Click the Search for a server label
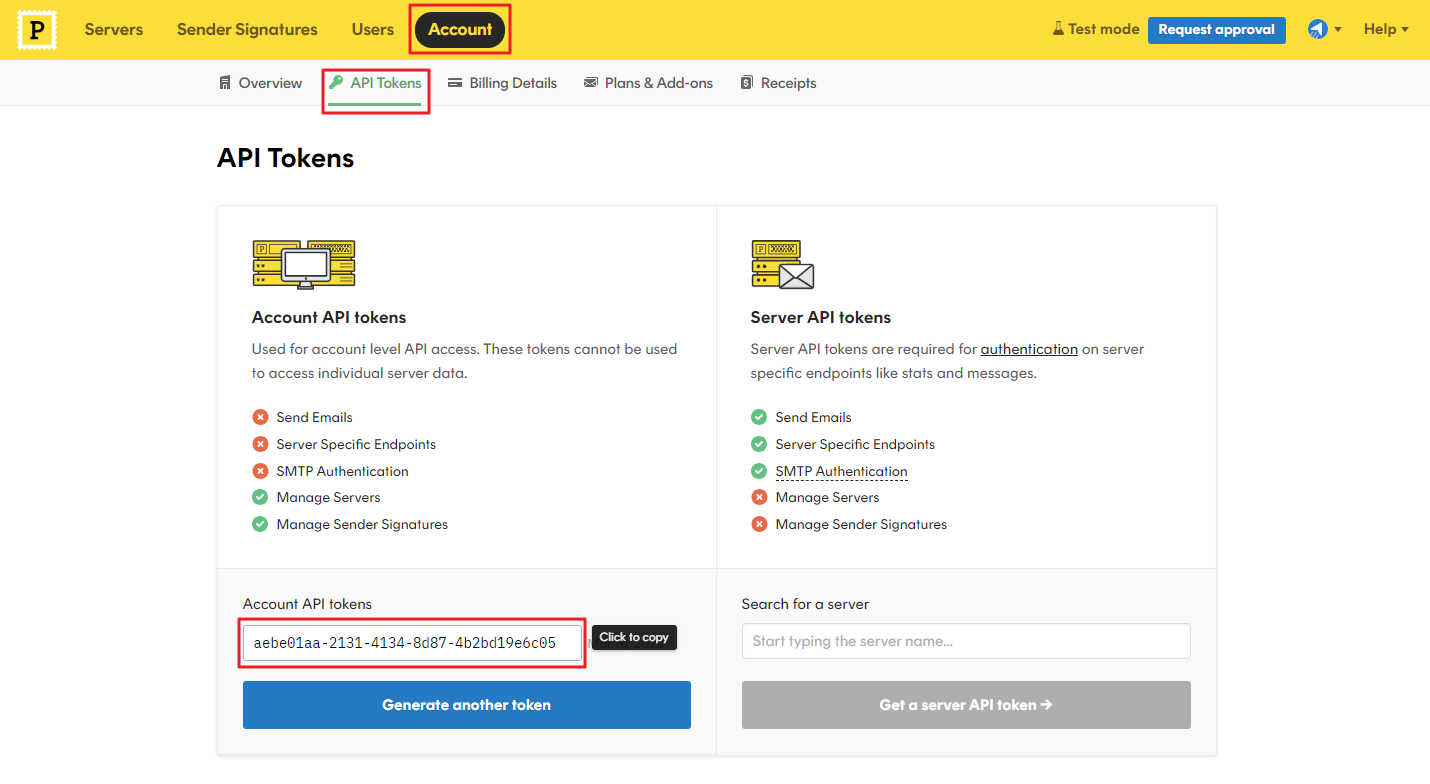This screenshot has width=1430, height=784. coord(805,604)
